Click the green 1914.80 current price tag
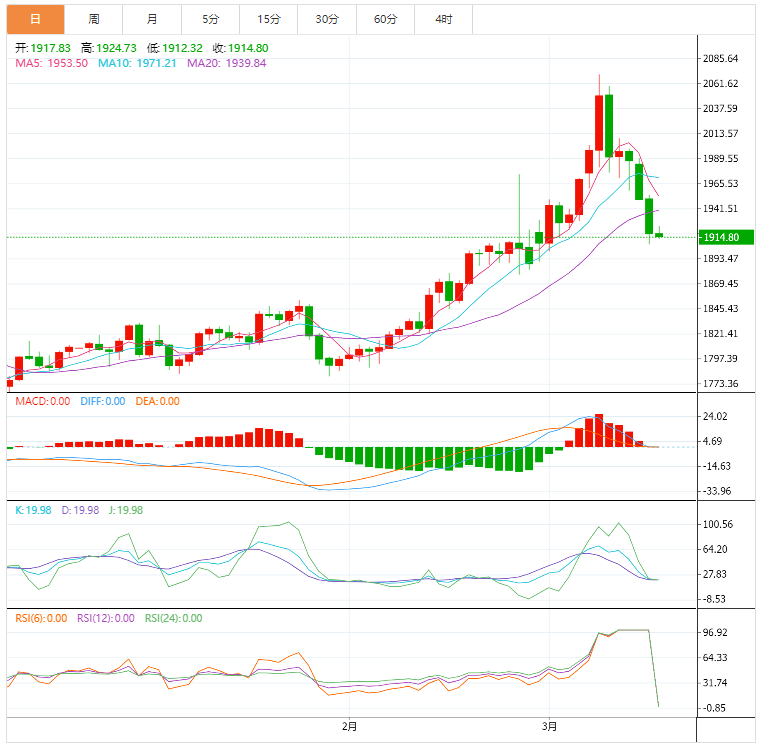This screenshot has height=753, width=769. 727,237
